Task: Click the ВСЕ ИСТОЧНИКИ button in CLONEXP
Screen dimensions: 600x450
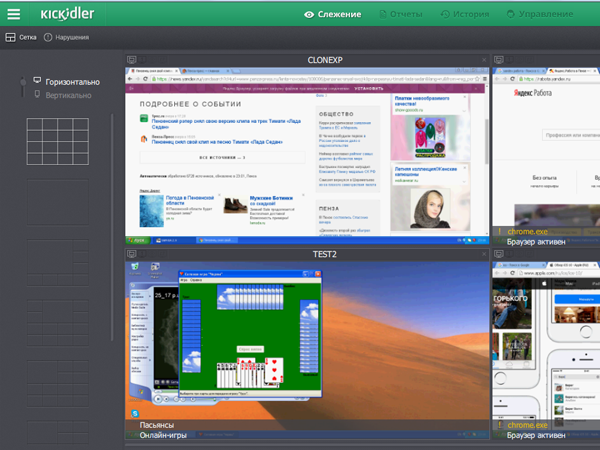Action: 222,157
